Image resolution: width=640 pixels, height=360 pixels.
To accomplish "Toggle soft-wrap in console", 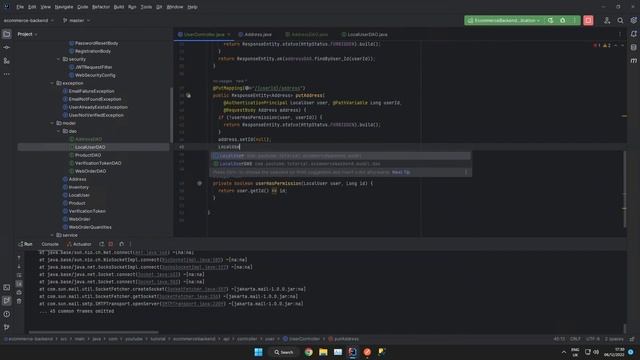I will 19,275.
